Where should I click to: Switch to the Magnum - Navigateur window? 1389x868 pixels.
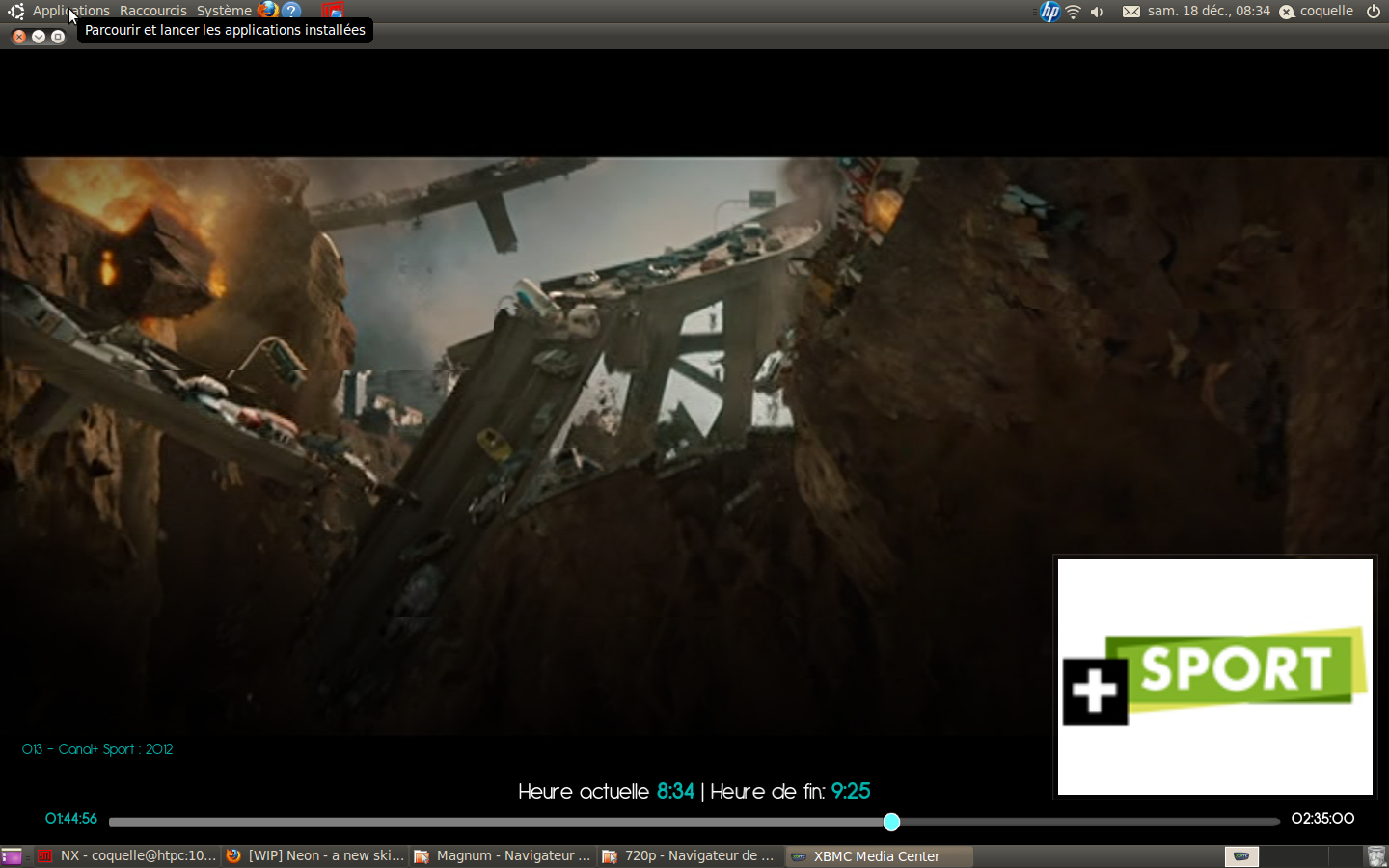pos(503,856)
